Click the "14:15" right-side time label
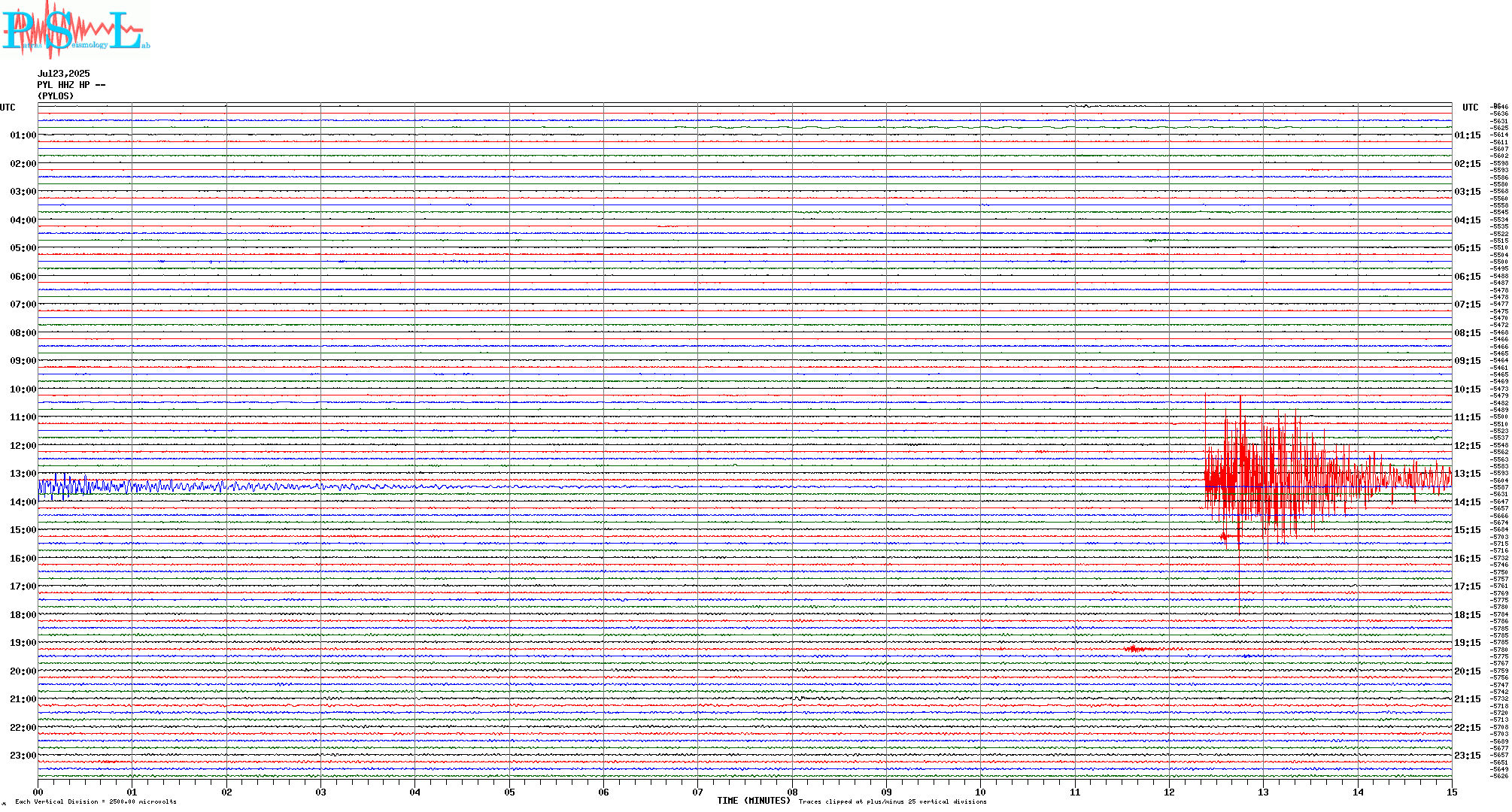Screen dimensions: 1512x812 (x=1468, y=502)
